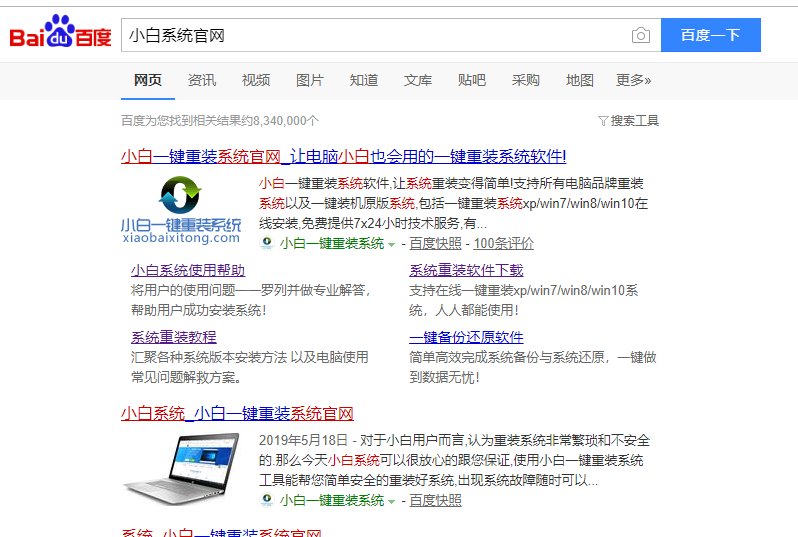This screenshot has height=537, width=798.
Task: Click the laptop thumbnail image
Action: click(x=181, y=469)
